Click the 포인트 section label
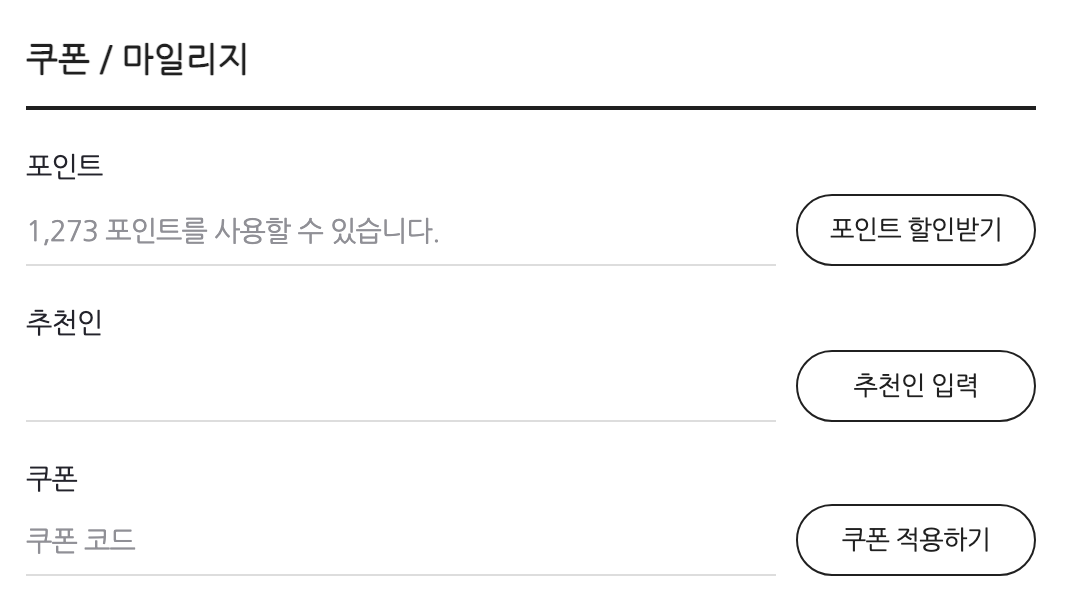 click(x=64, y=166)
